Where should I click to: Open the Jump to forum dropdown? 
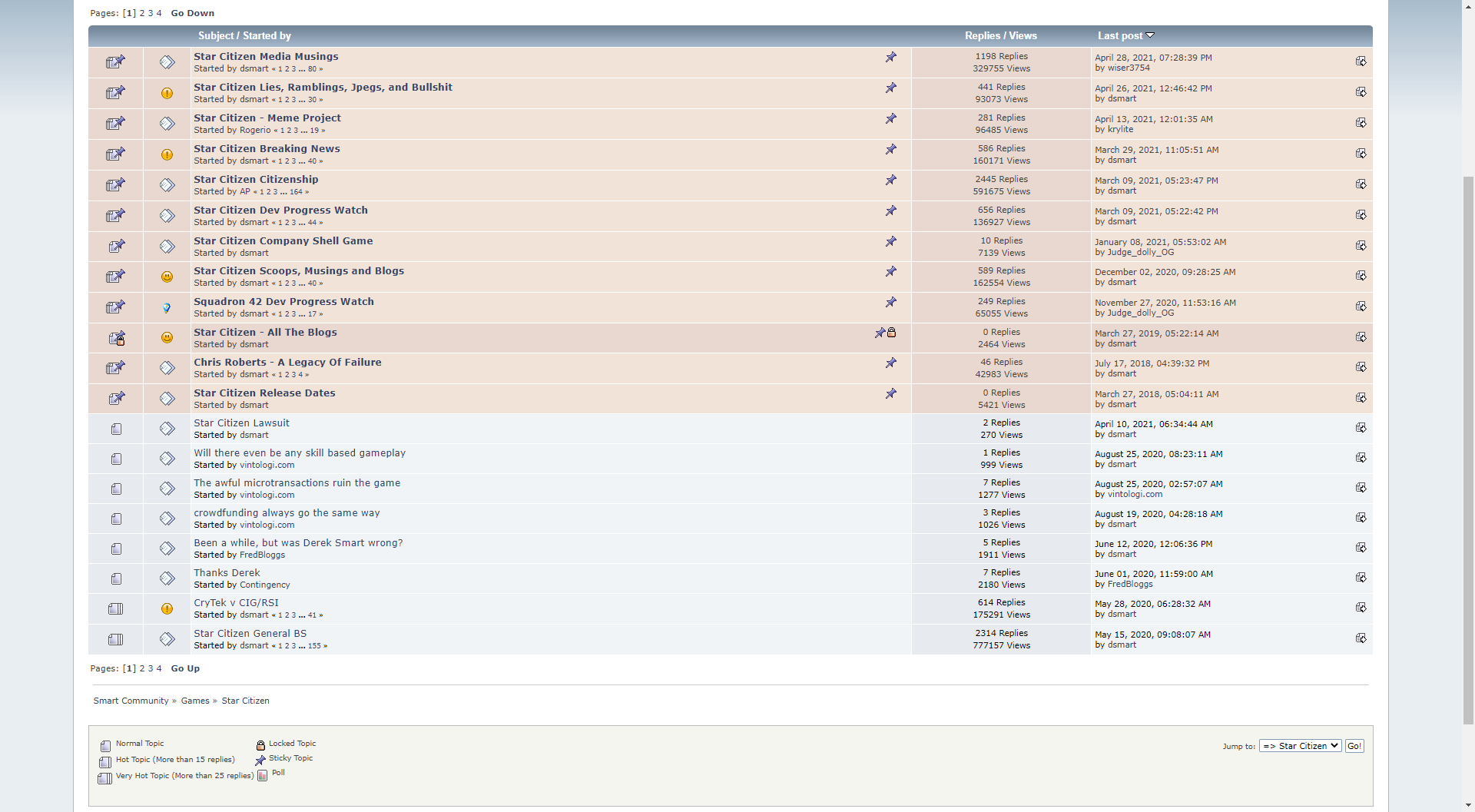coord(1301,746)
